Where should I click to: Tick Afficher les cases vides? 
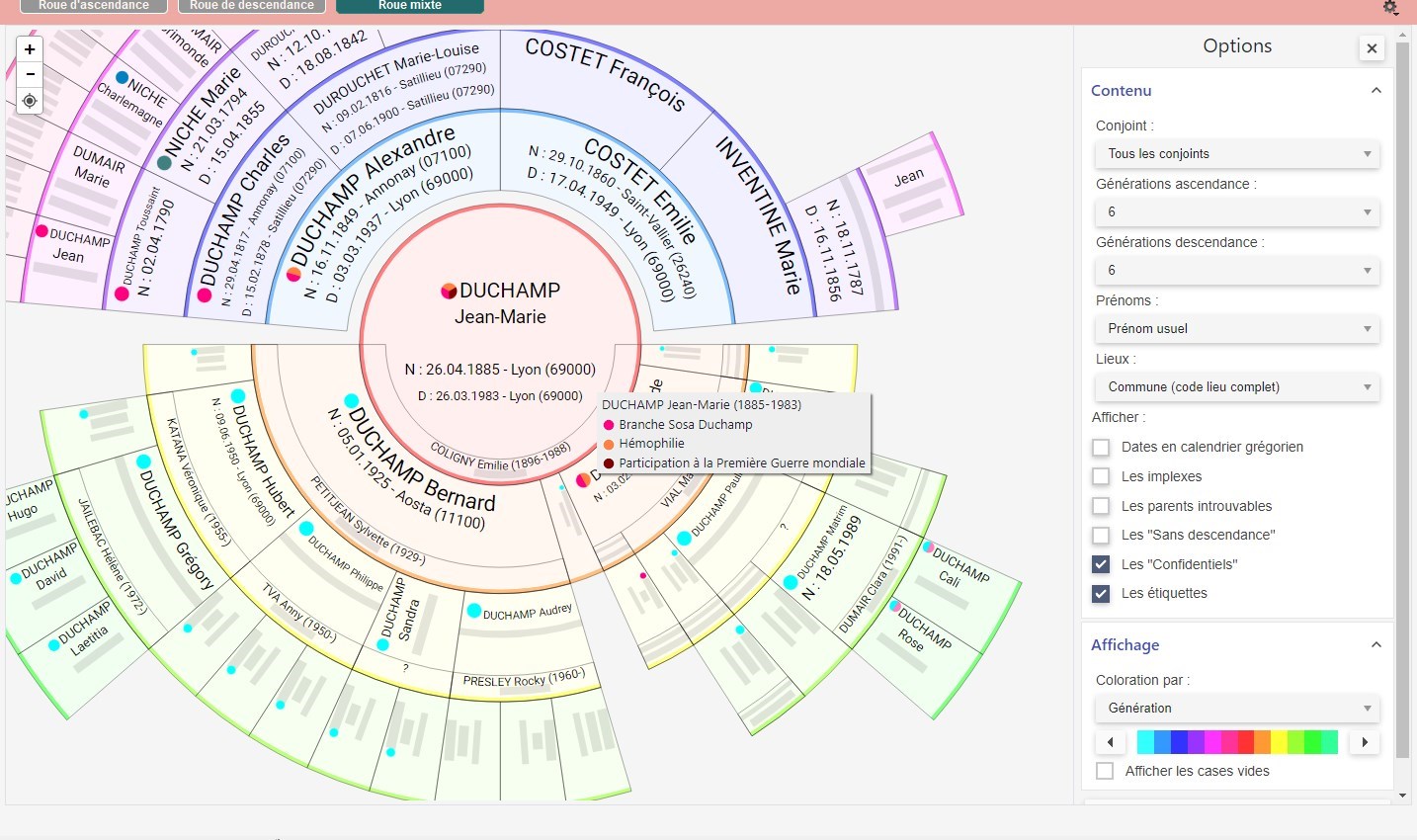tap(1105, 771)
